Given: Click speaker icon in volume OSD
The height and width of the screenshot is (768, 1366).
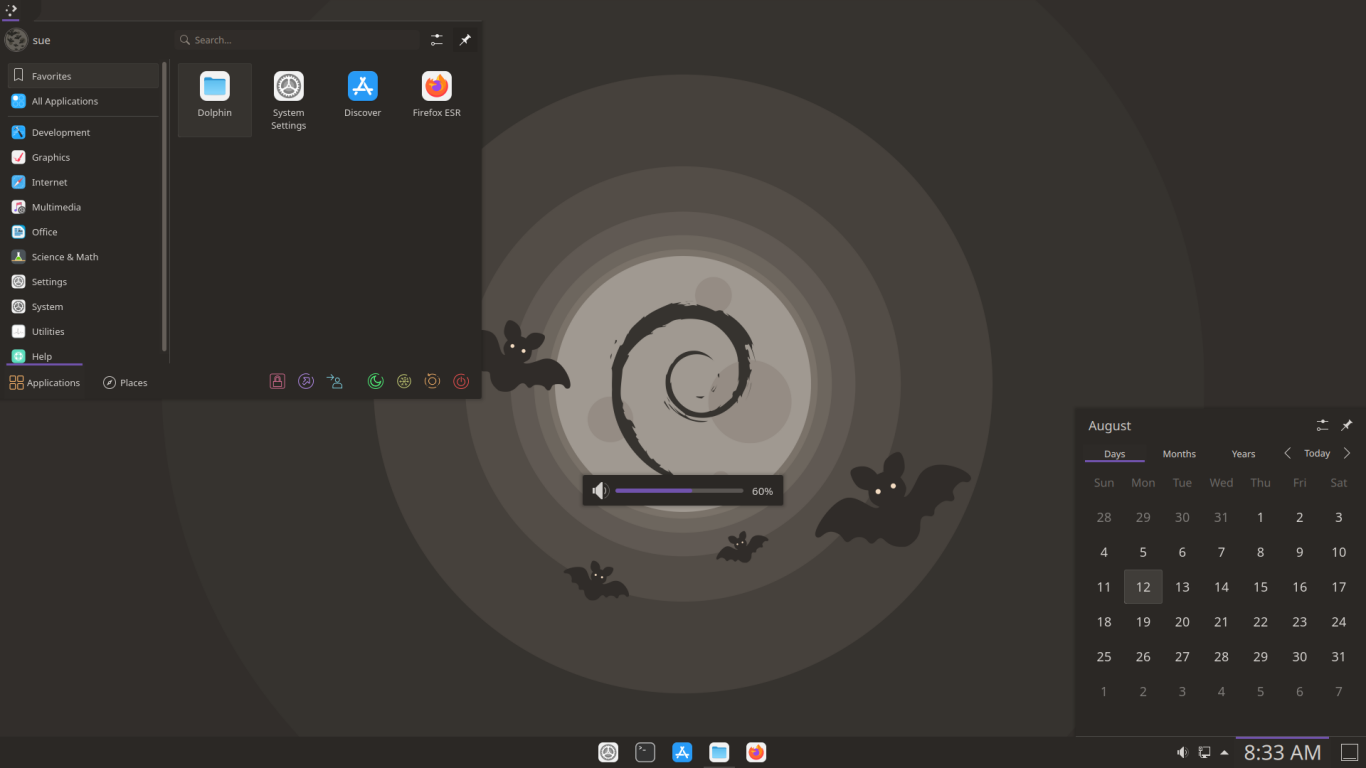Looking at the screenshot, I should [599, 491].
